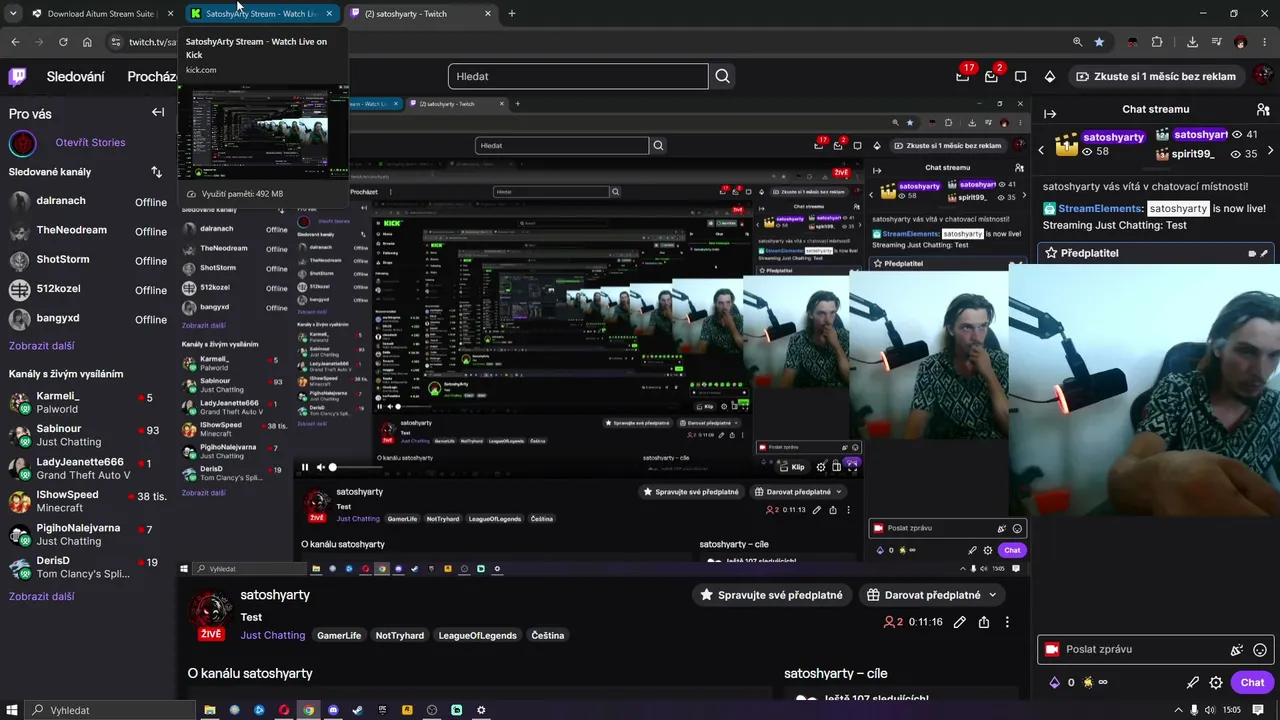Select the satoshyarty Twitch tab
This screenshot has height=720, width=1280.
point(420,14)
